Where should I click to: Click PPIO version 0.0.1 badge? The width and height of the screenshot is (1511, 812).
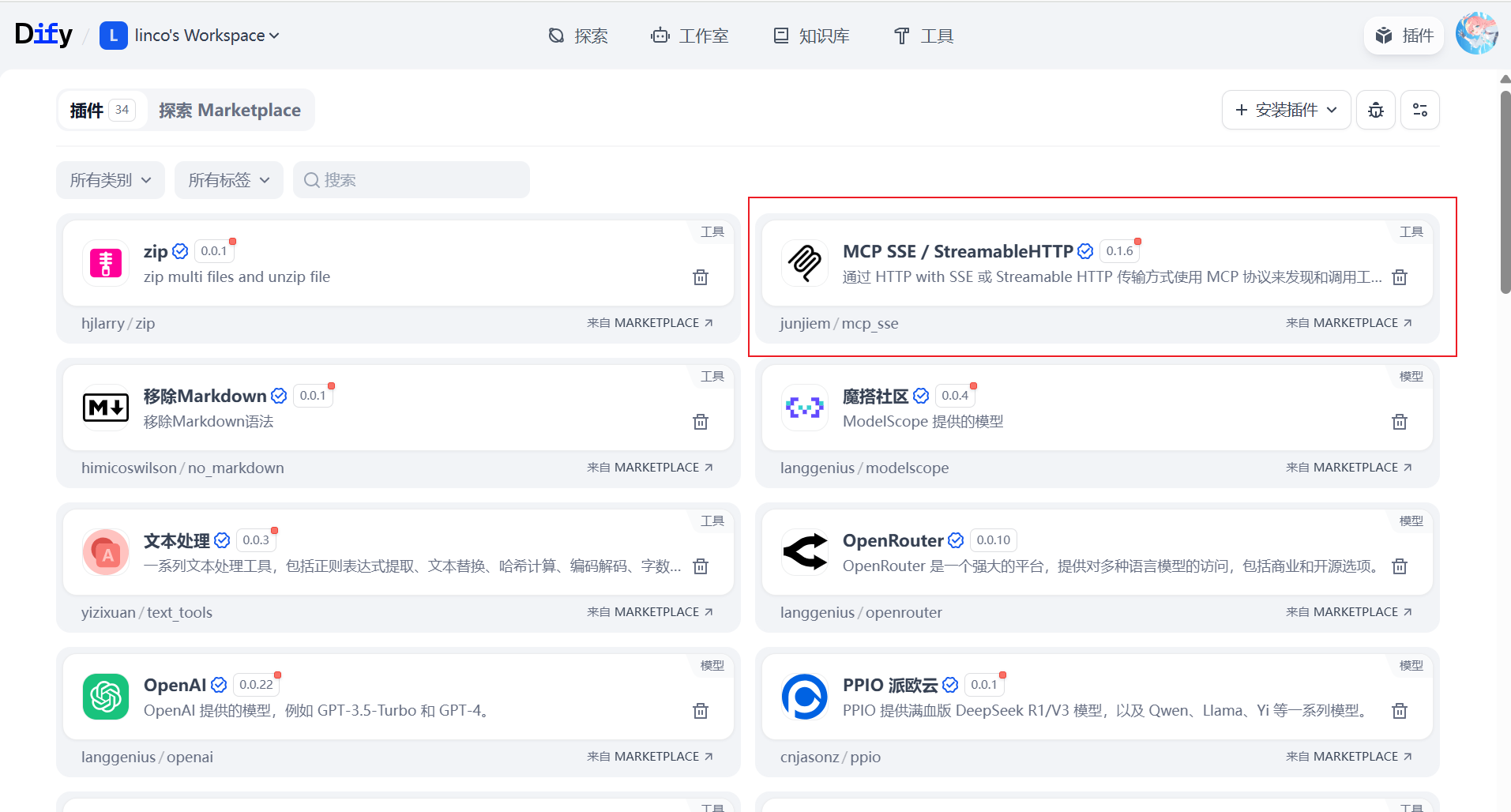[984, 685]
